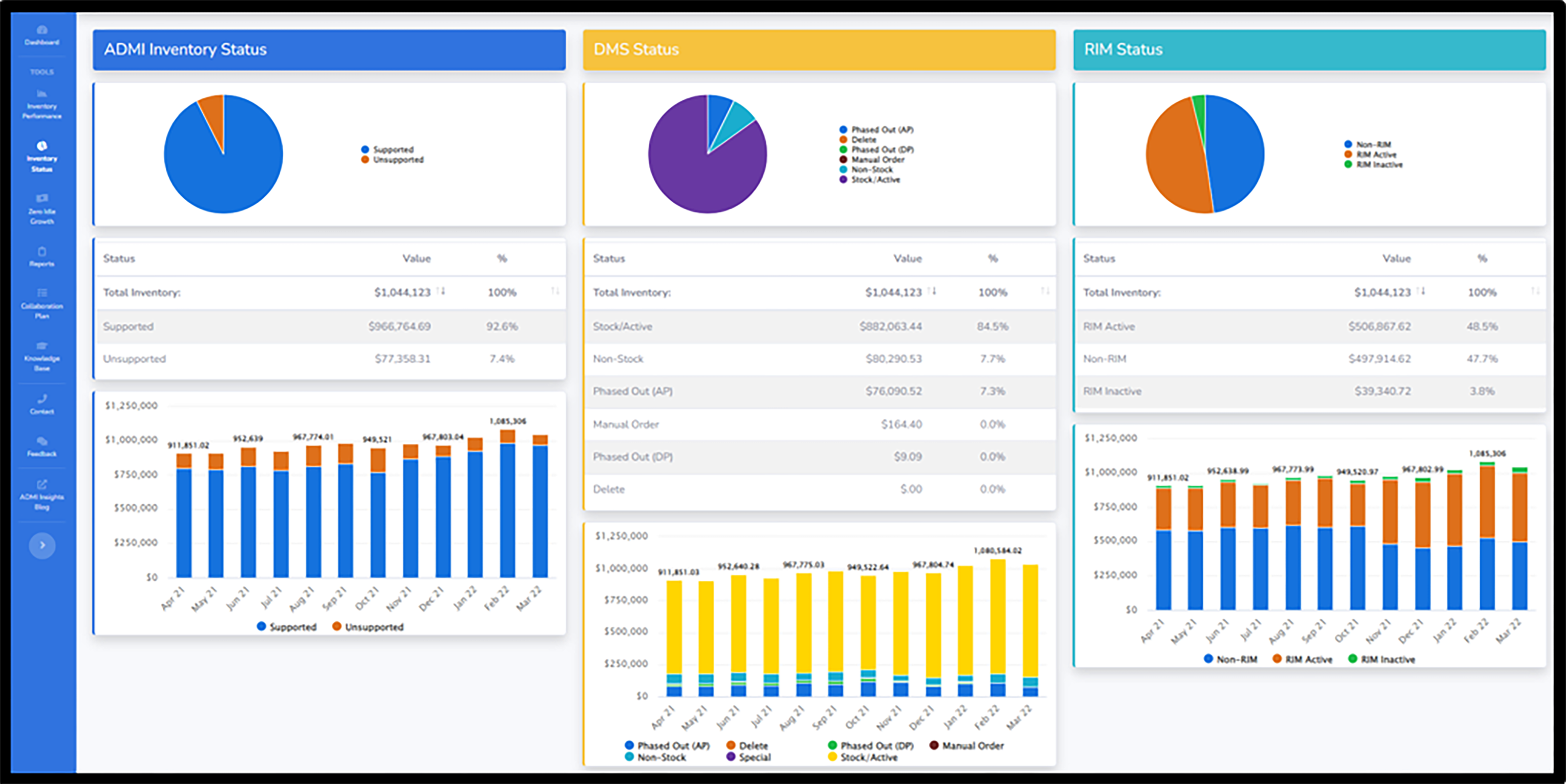Click the 1,080,584.02 label in DMS chart
The height and width of the screenshot is (784, 1566).
pos(997,551)
